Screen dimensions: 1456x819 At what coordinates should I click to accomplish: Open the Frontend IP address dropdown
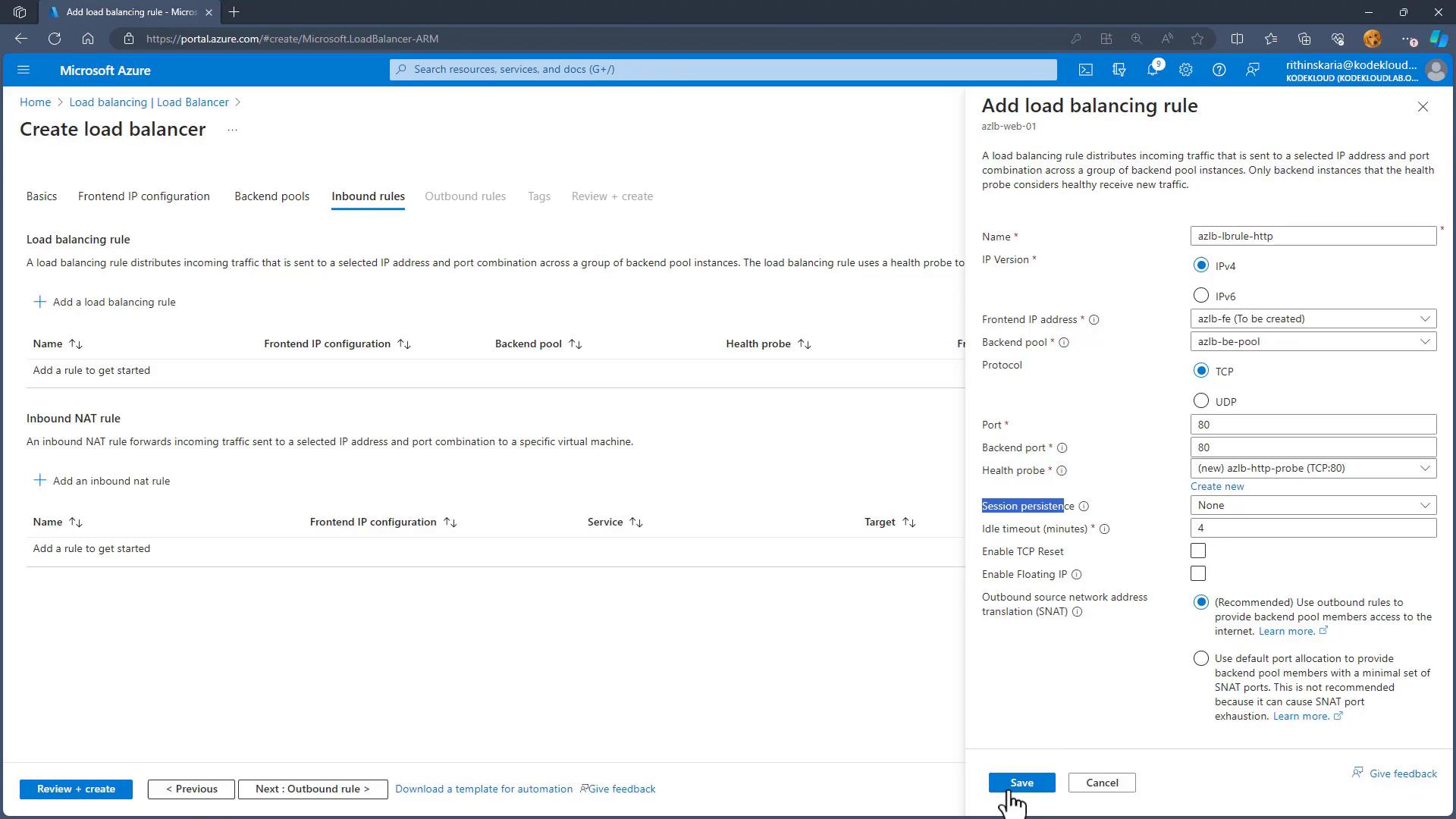click(x=1313, y=319)
